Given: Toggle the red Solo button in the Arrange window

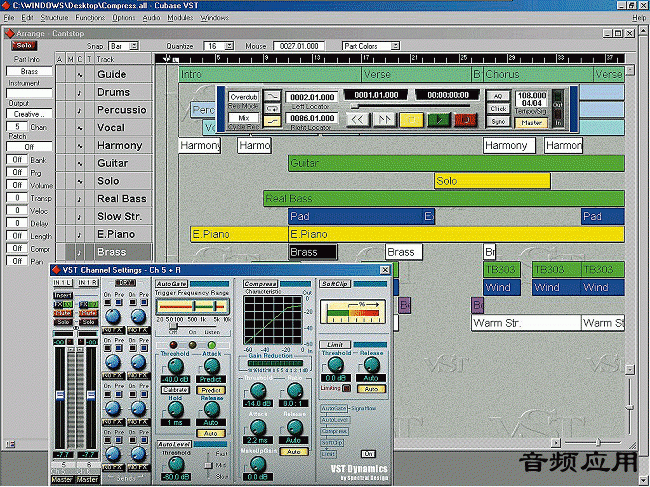Looking at the screenshot, I should tap(24, 46).
